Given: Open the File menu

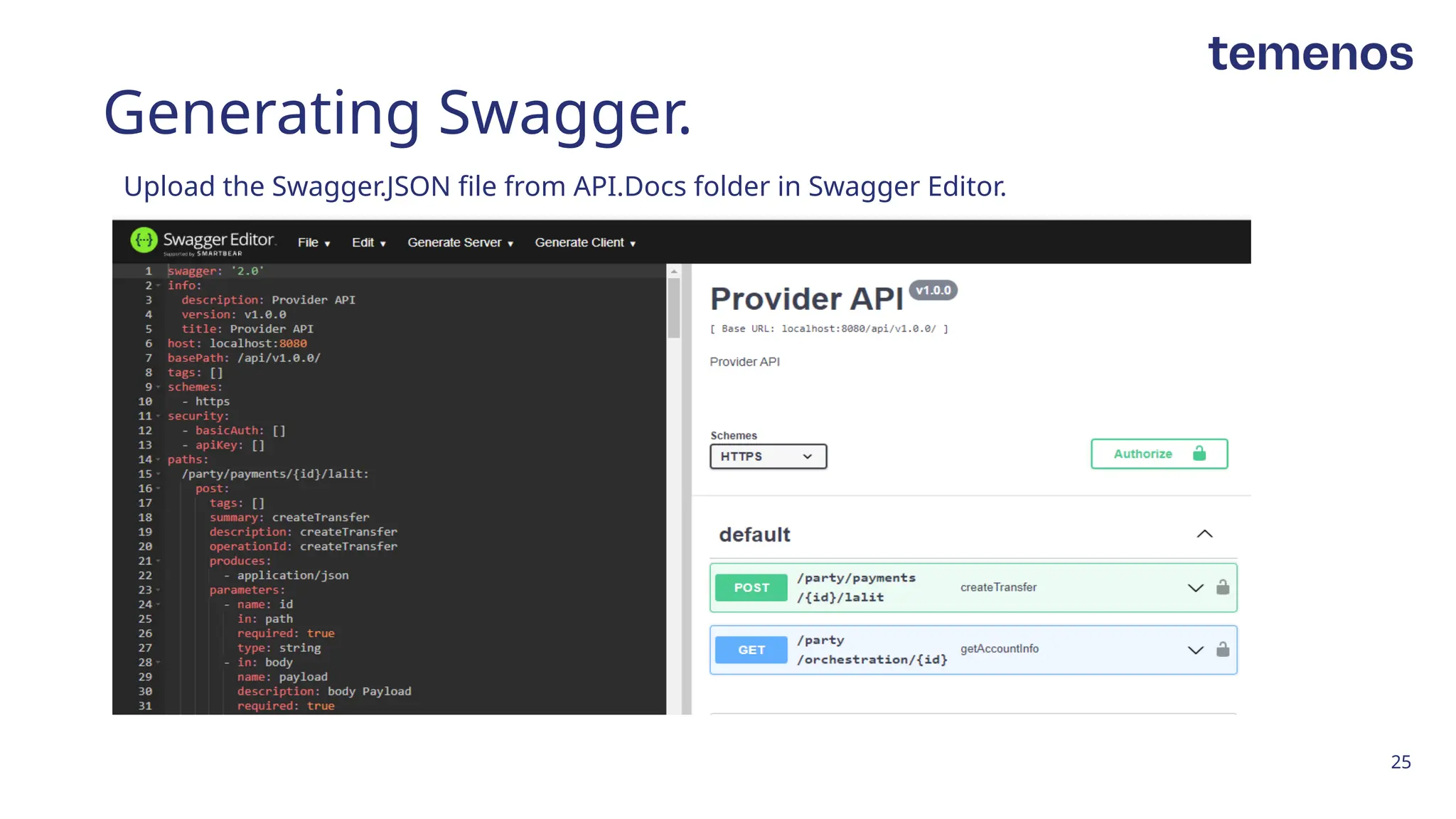Looking at the screenshot, I should (x=314, y=242).
